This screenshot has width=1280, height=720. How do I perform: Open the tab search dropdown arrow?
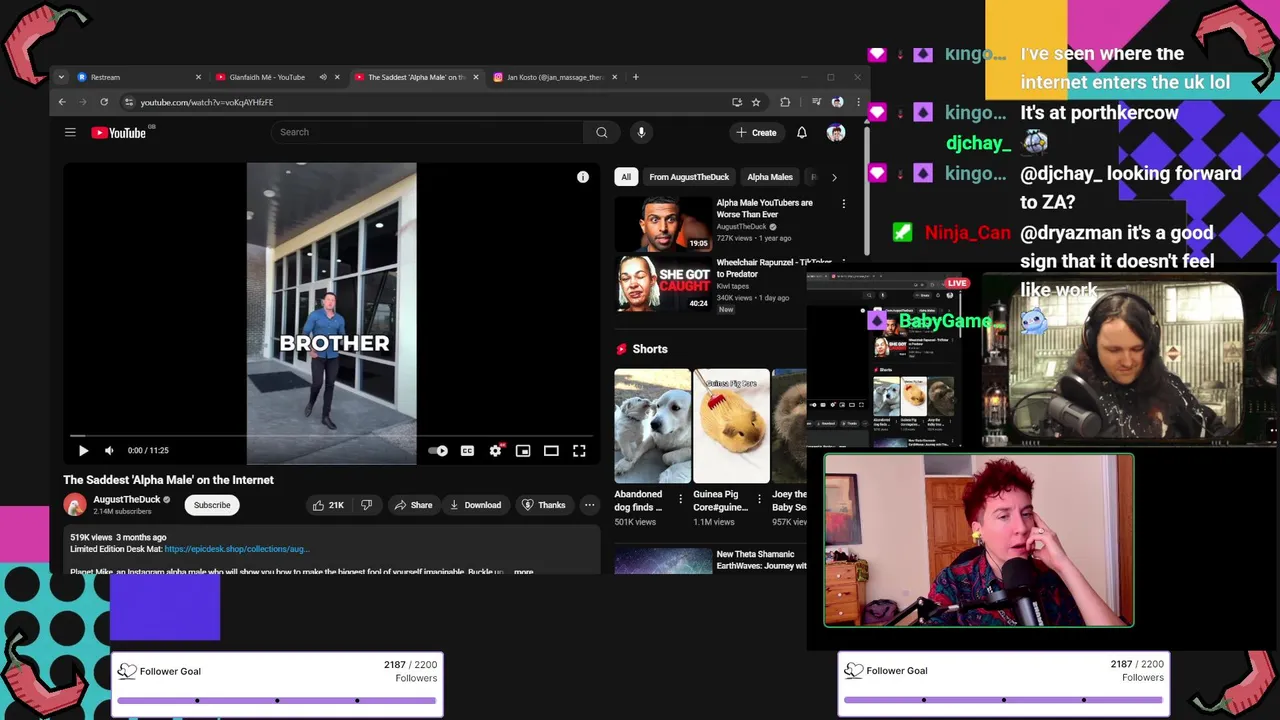coord(61,77)
